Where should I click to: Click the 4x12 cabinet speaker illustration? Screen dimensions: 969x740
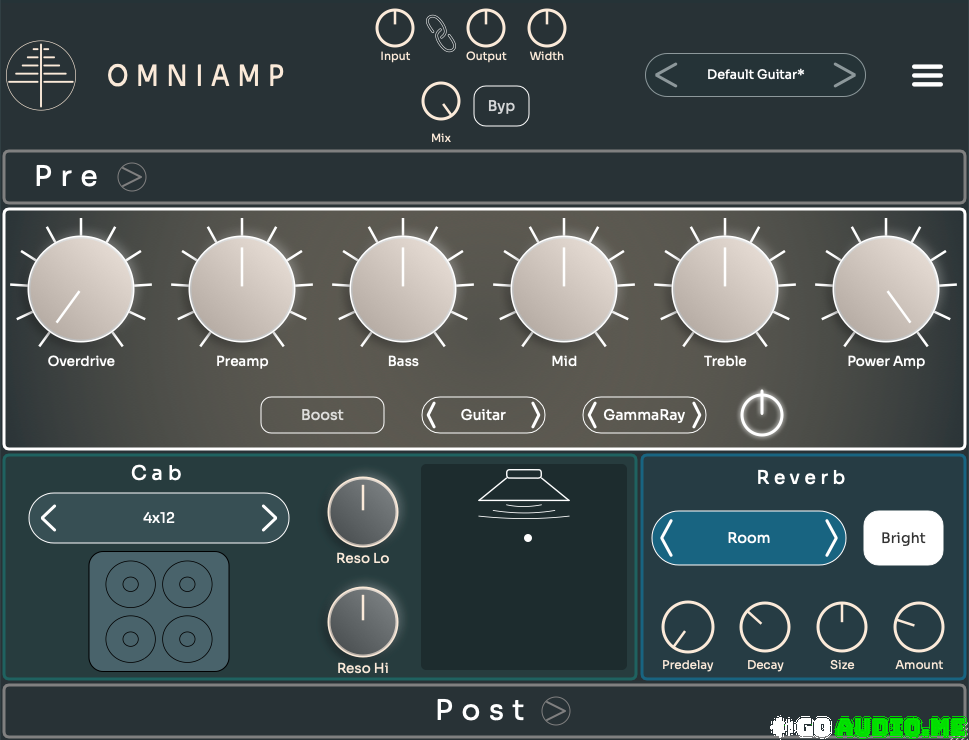[x=159, y=611]
